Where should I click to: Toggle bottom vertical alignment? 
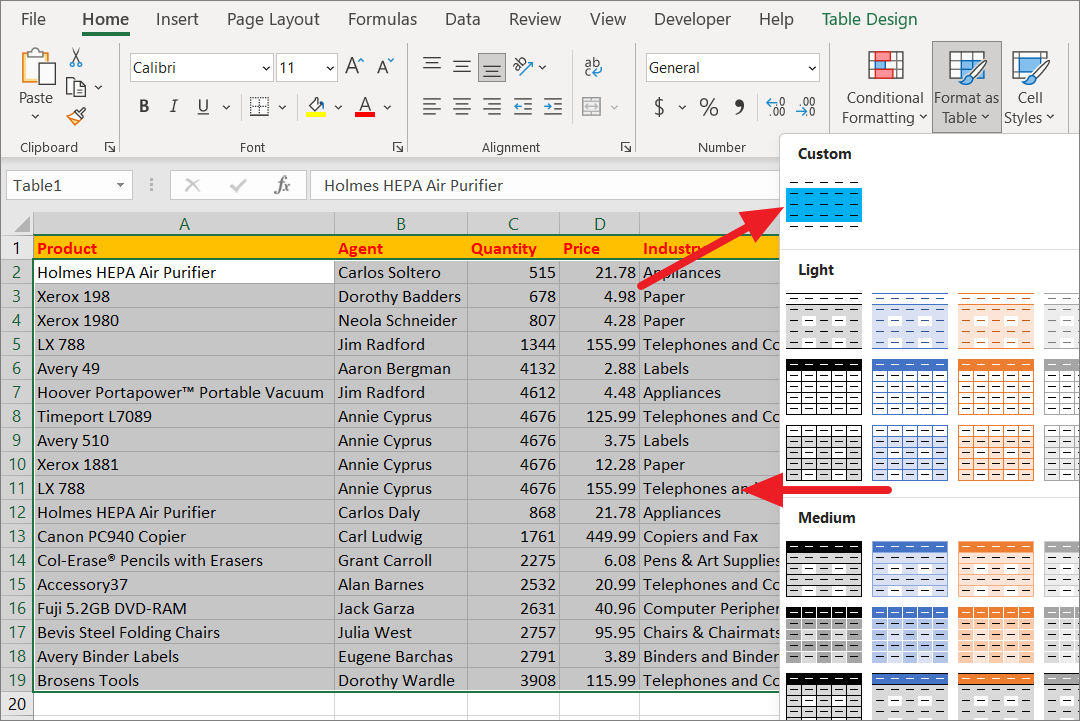click(x=492, y=67)
